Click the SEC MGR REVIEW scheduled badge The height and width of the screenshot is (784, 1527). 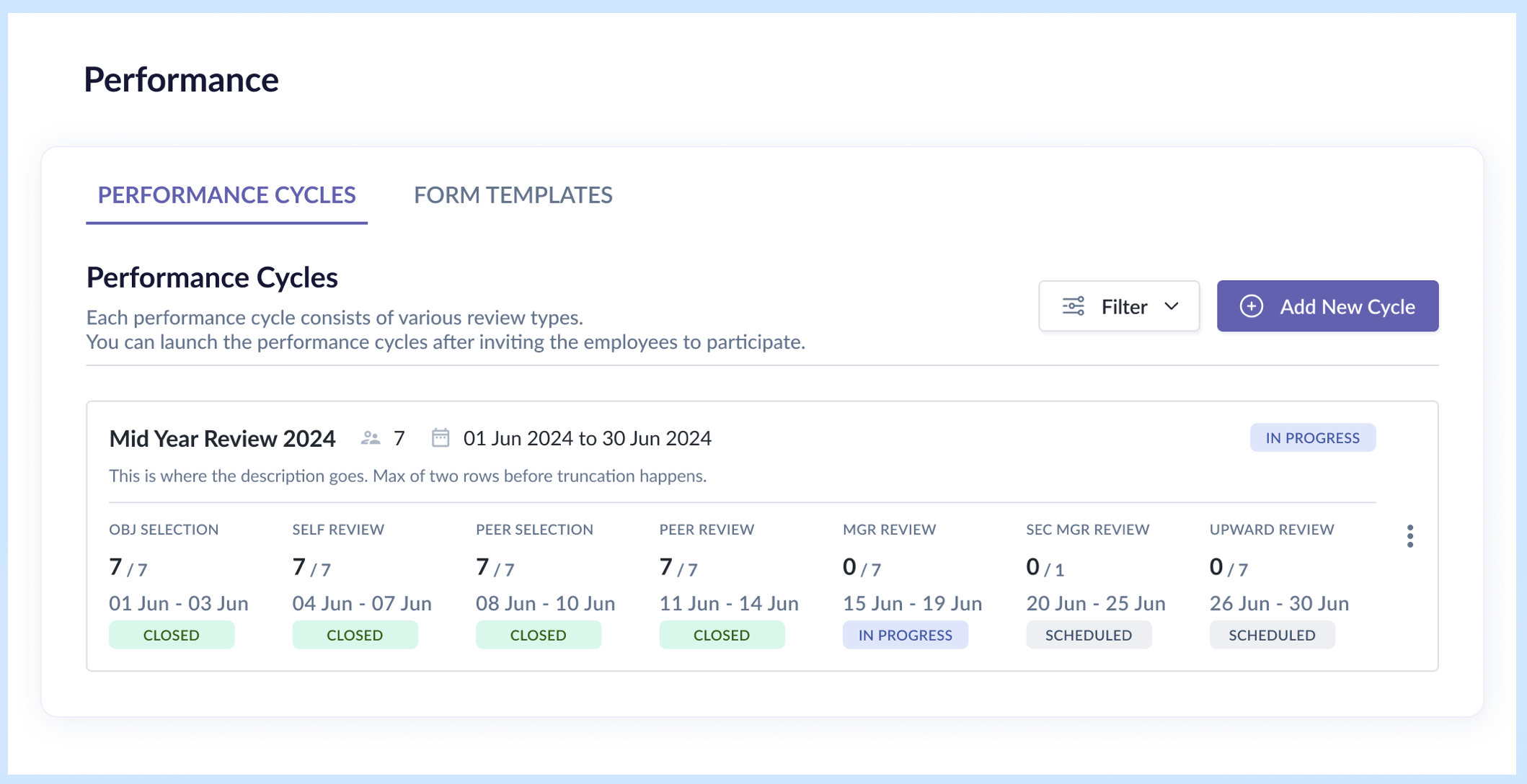pyautogui.click(x=1089, y=635)
